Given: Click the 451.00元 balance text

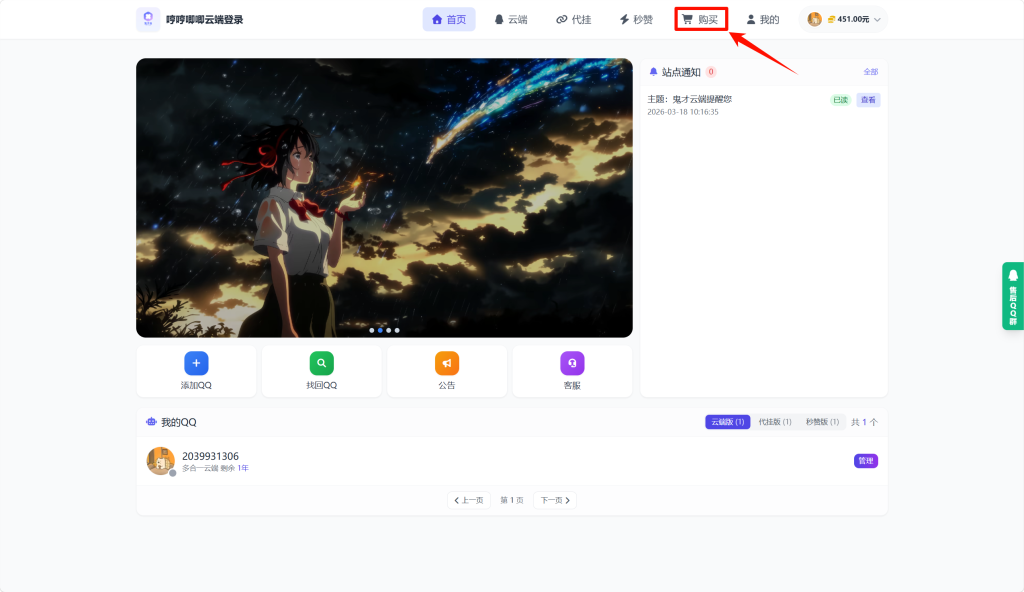Looking at the screenshot, I should point(853,20).
